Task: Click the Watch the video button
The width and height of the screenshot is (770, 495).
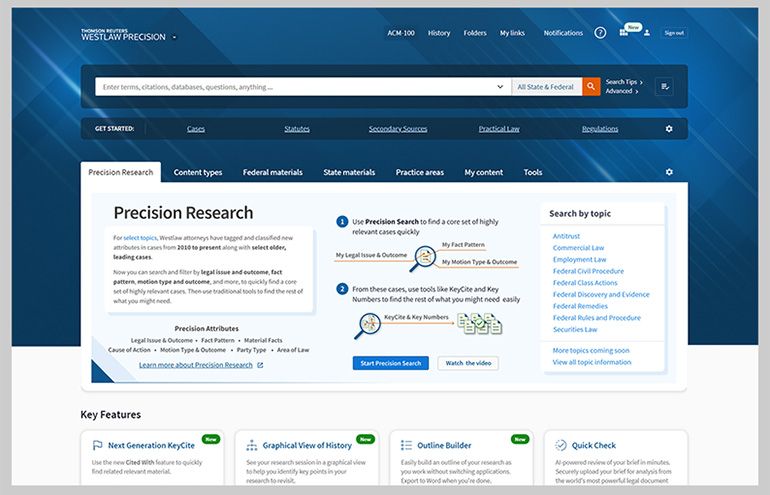Action: click(467, 363)
